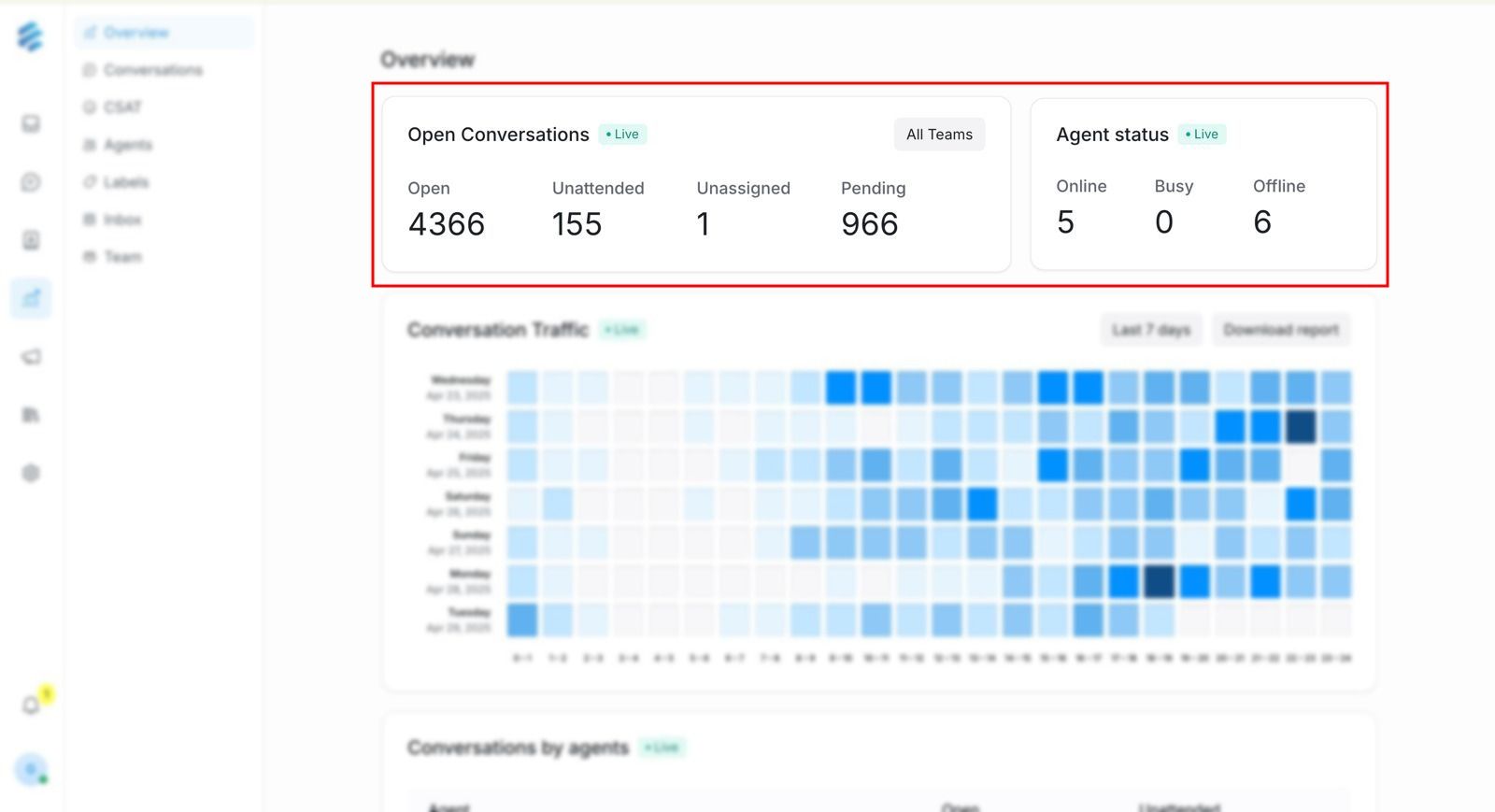Select the Overview report menu item

tap(164, 33)
